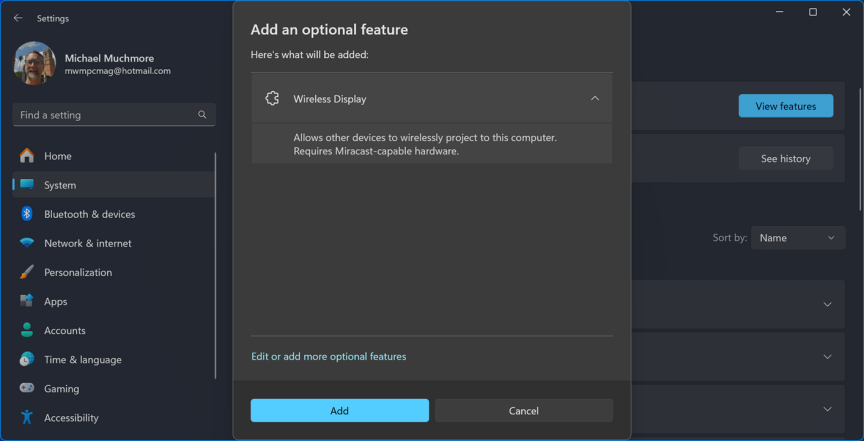The width and height of the screenshot is (864, 441).
Task: Open Gaming settings
Action: point(114,389)
